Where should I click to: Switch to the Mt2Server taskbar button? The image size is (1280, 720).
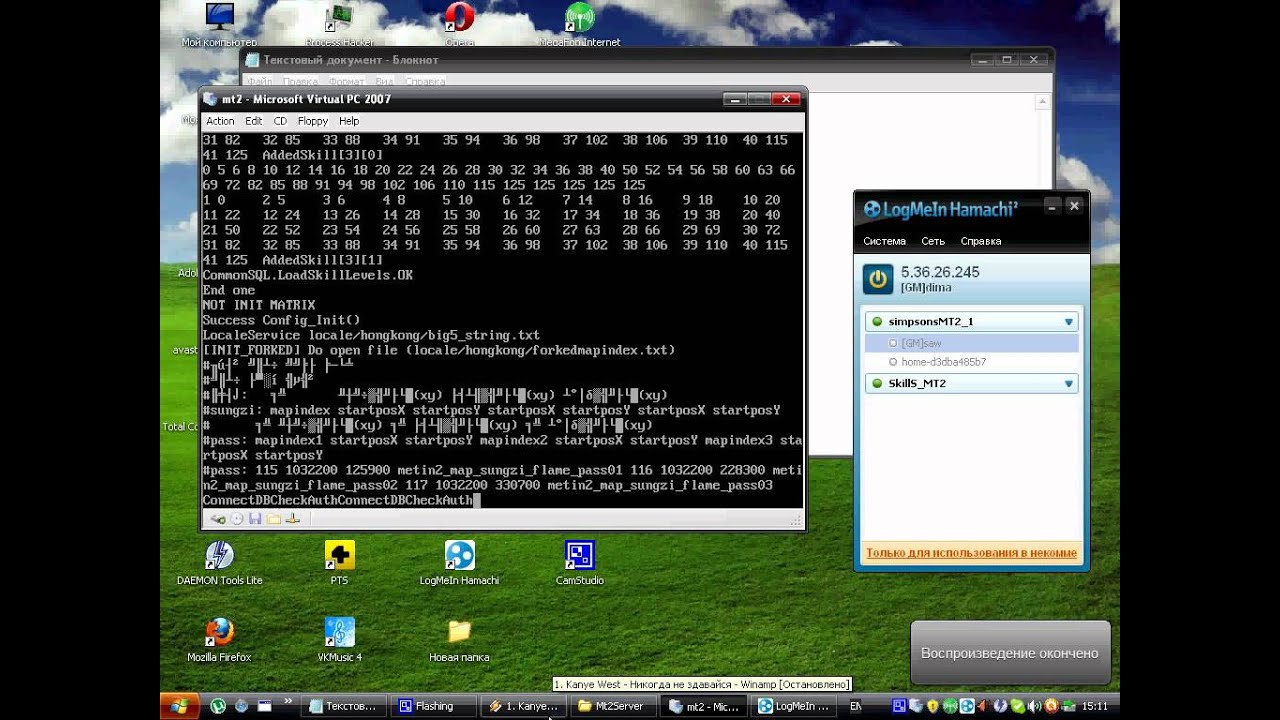coord(615,706)
